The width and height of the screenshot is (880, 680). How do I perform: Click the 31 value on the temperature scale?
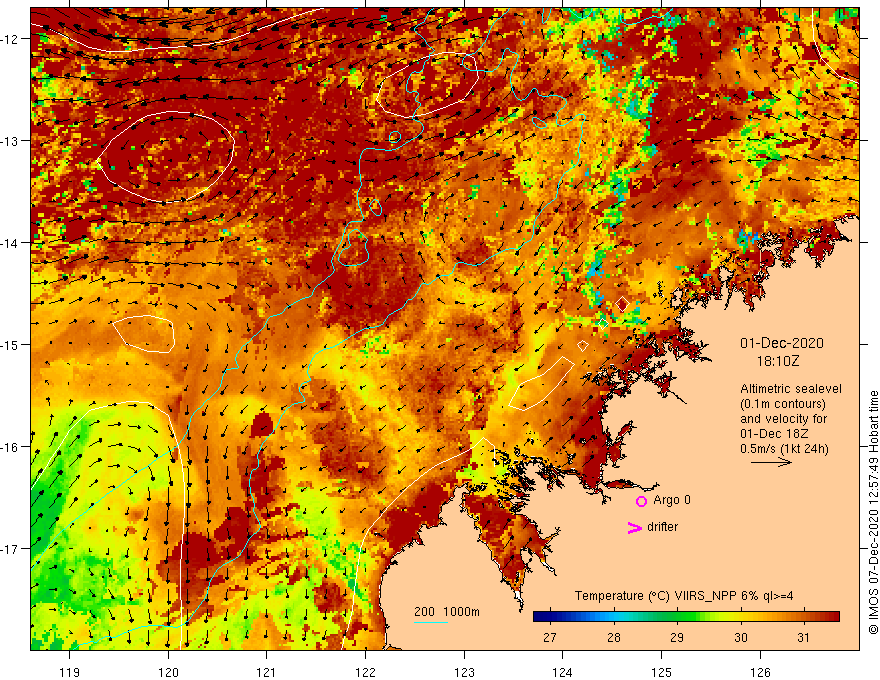[x=804, y=637]
